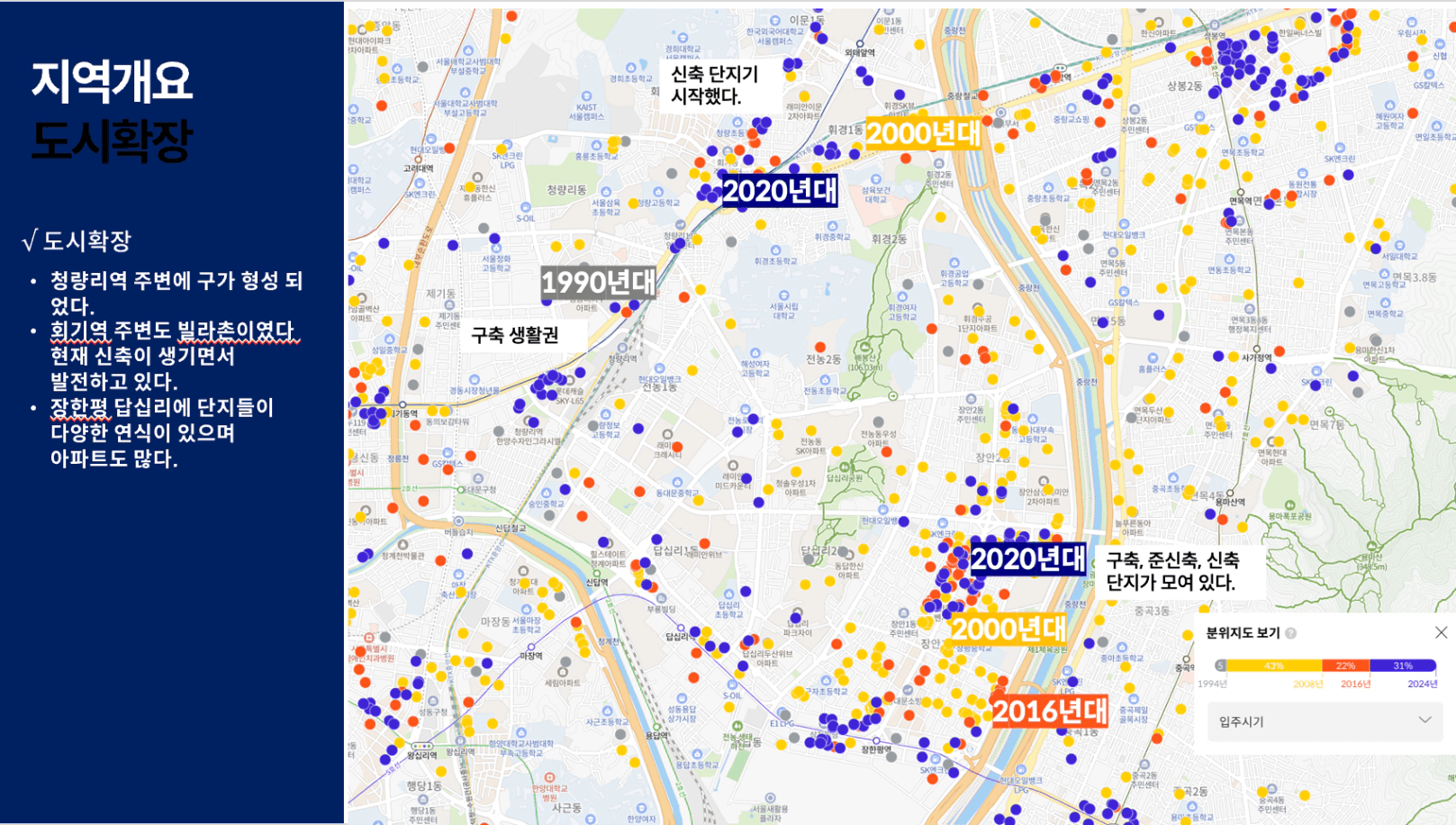
Task: Click the 1994년 legend year label
Action: point(1213,684)
